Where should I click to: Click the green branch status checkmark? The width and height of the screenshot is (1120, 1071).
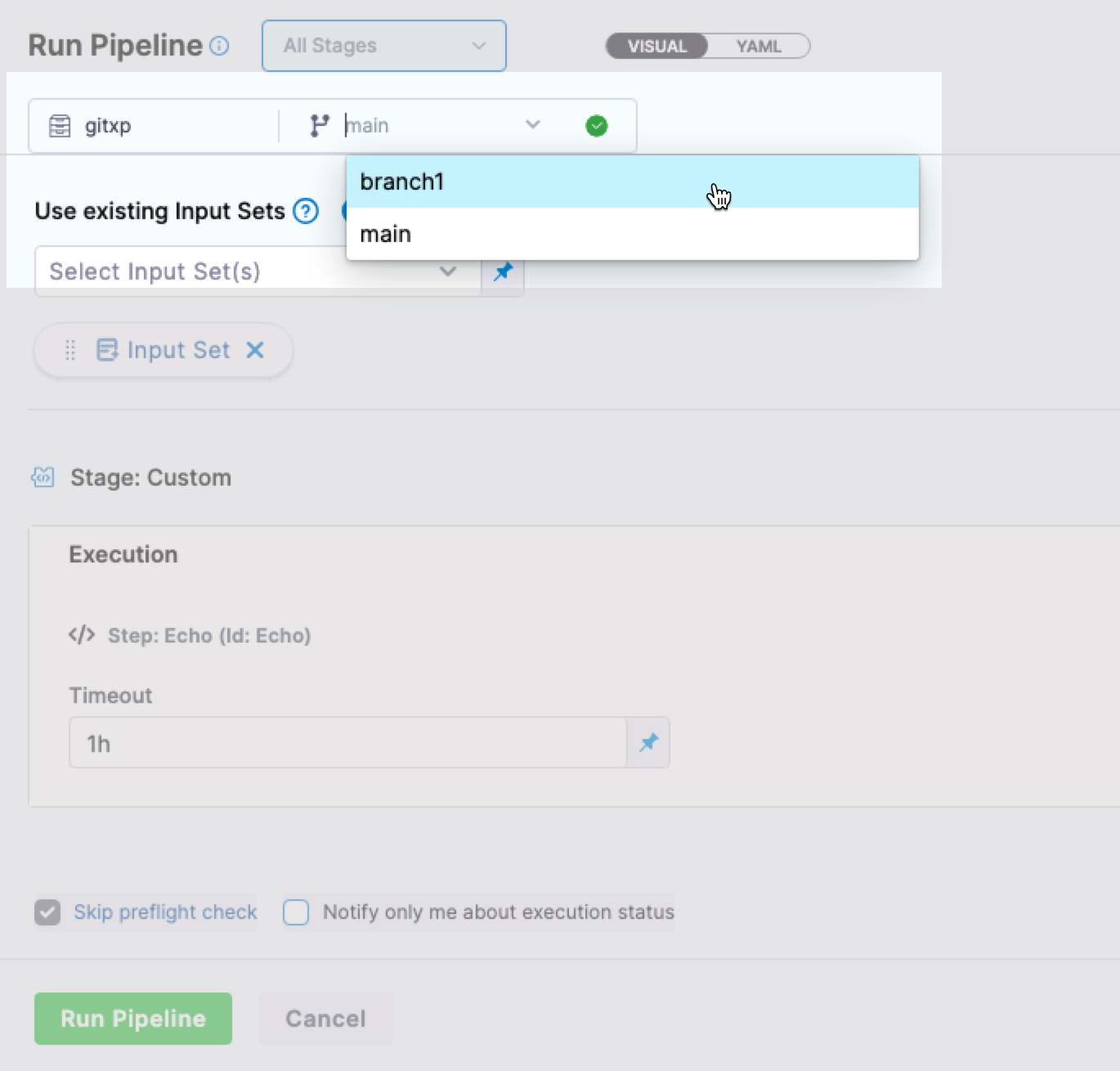597,126
